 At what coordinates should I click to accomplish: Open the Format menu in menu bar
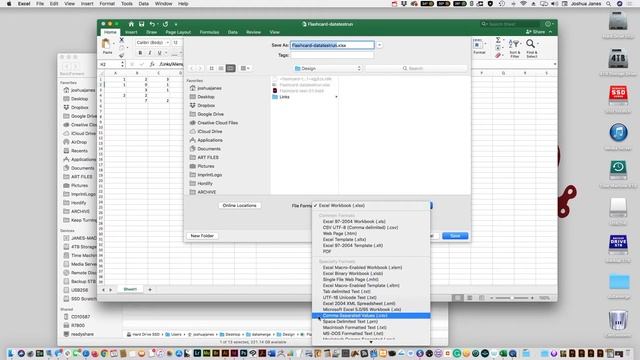[107, 4]
